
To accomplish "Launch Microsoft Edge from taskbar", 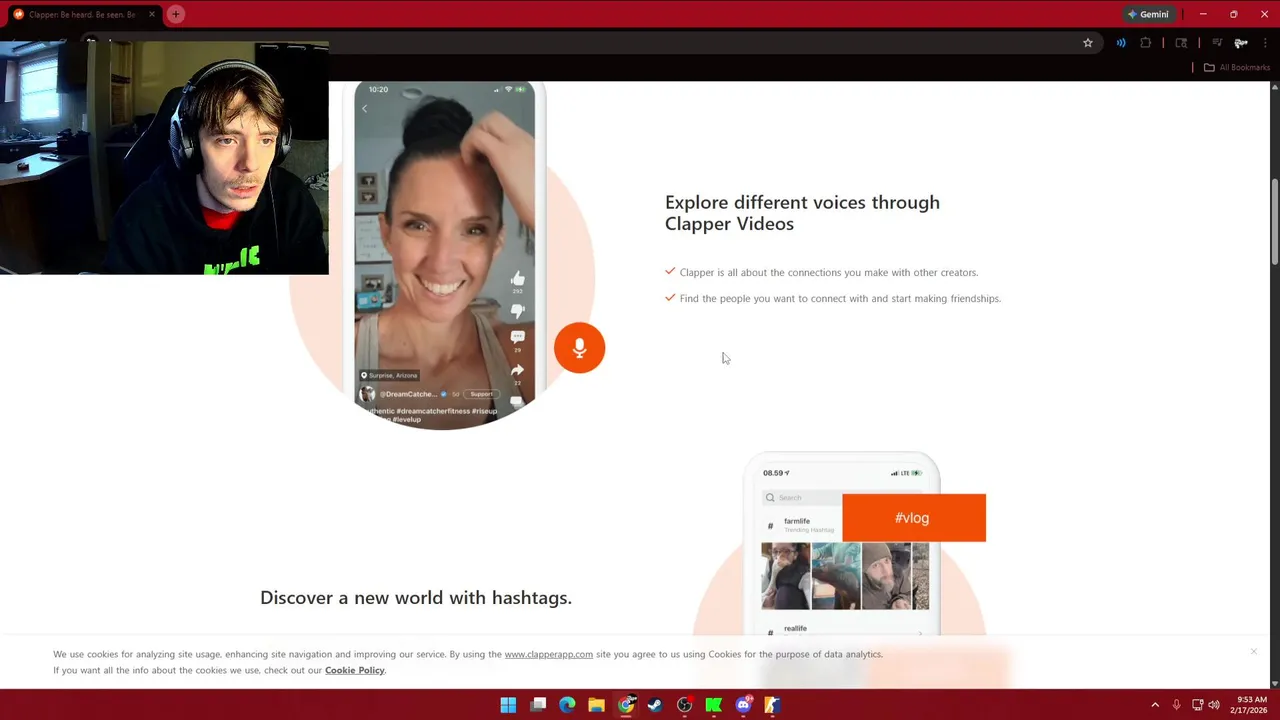I will pyautogui.click(x=567, y=705).
